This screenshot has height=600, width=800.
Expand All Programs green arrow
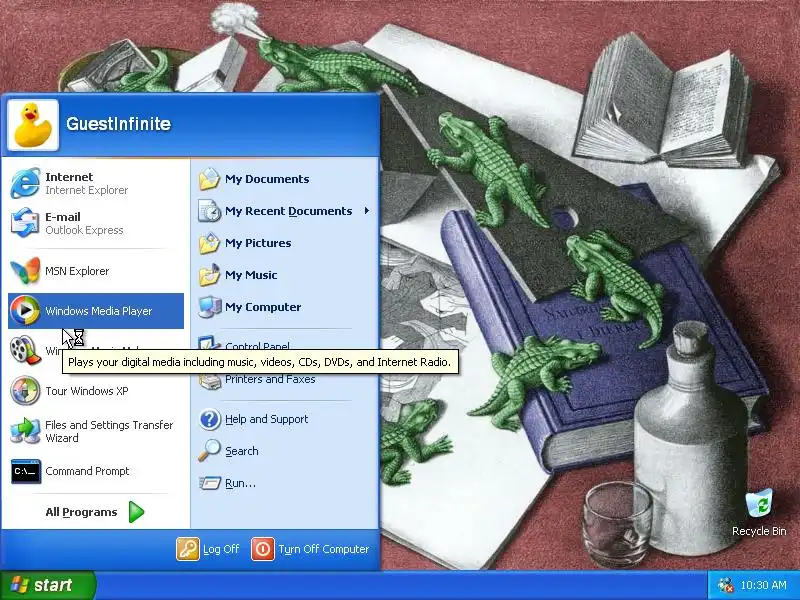(x=136, y=512)
